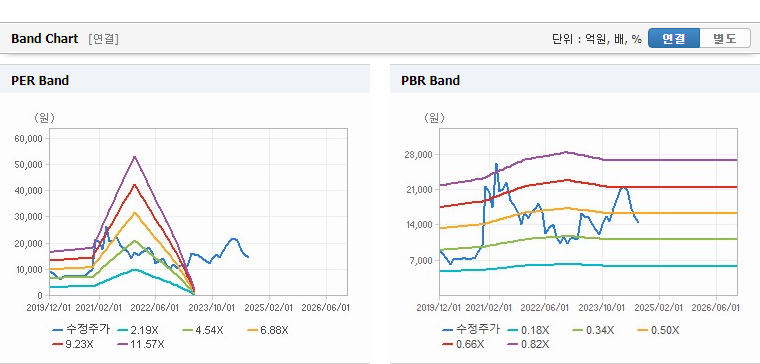This screenshot has width=760, height=364.
Task: Click the 7,000 y-axis label in PBR chart
Action: (x=421, y=260)
